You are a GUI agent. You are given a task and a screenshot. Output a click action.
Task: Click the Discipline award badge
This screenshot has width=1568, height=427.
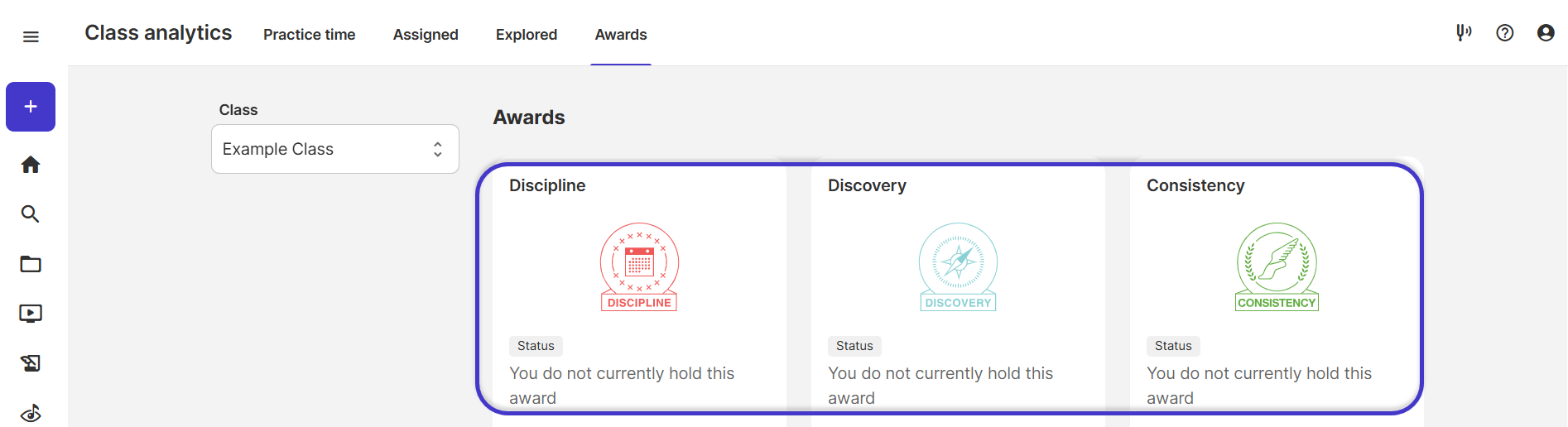click(639, 266)
